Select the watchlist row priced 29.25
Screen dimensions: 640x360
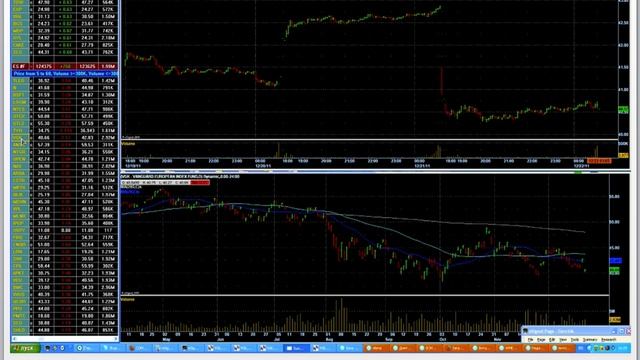(x=65, y=187)
